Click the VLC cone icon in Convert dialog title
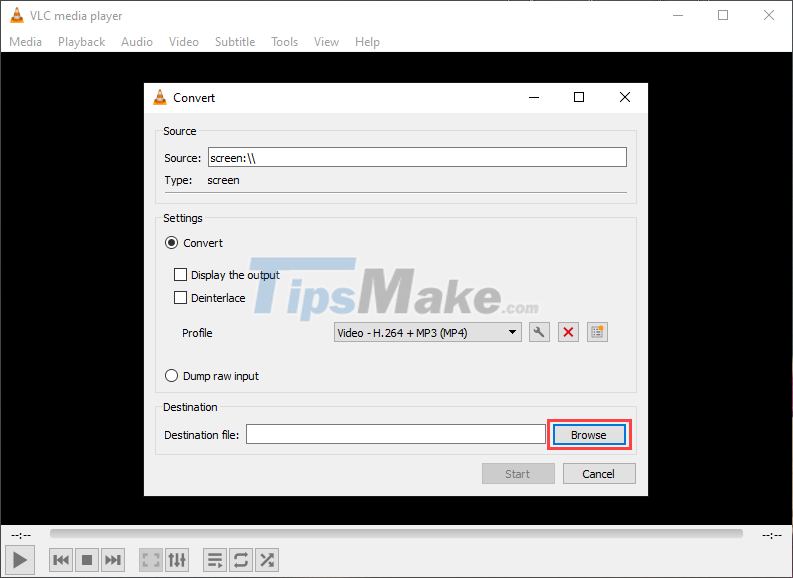 (160, 97)
